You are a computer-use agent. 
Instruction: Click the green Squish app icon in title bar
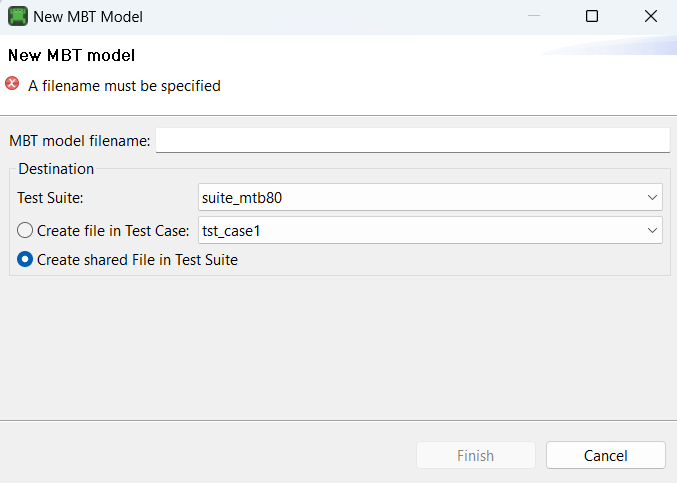click(x=18, y=16)
